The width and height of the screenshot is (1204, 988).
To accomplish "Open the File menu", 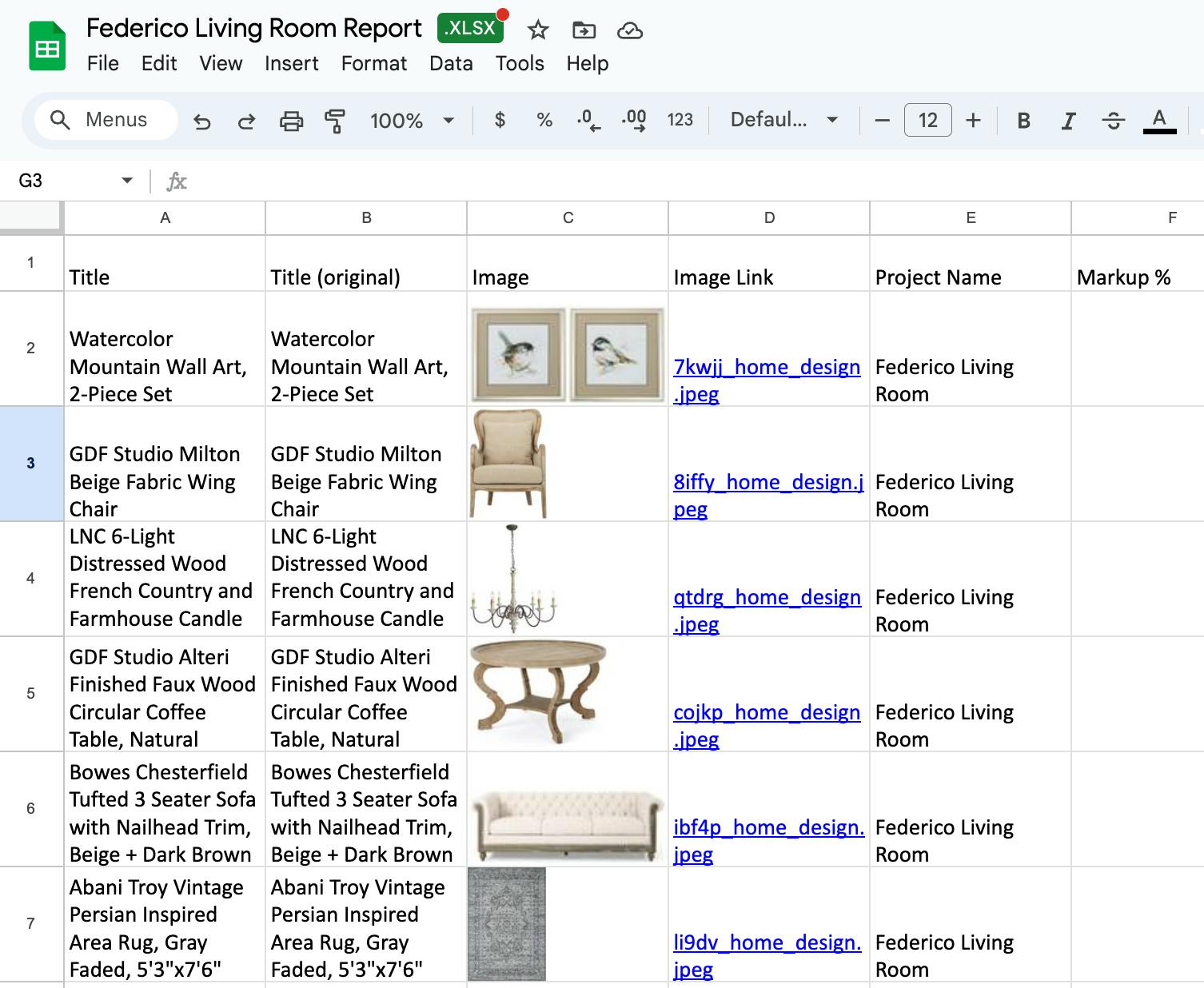I will point(103,63).
